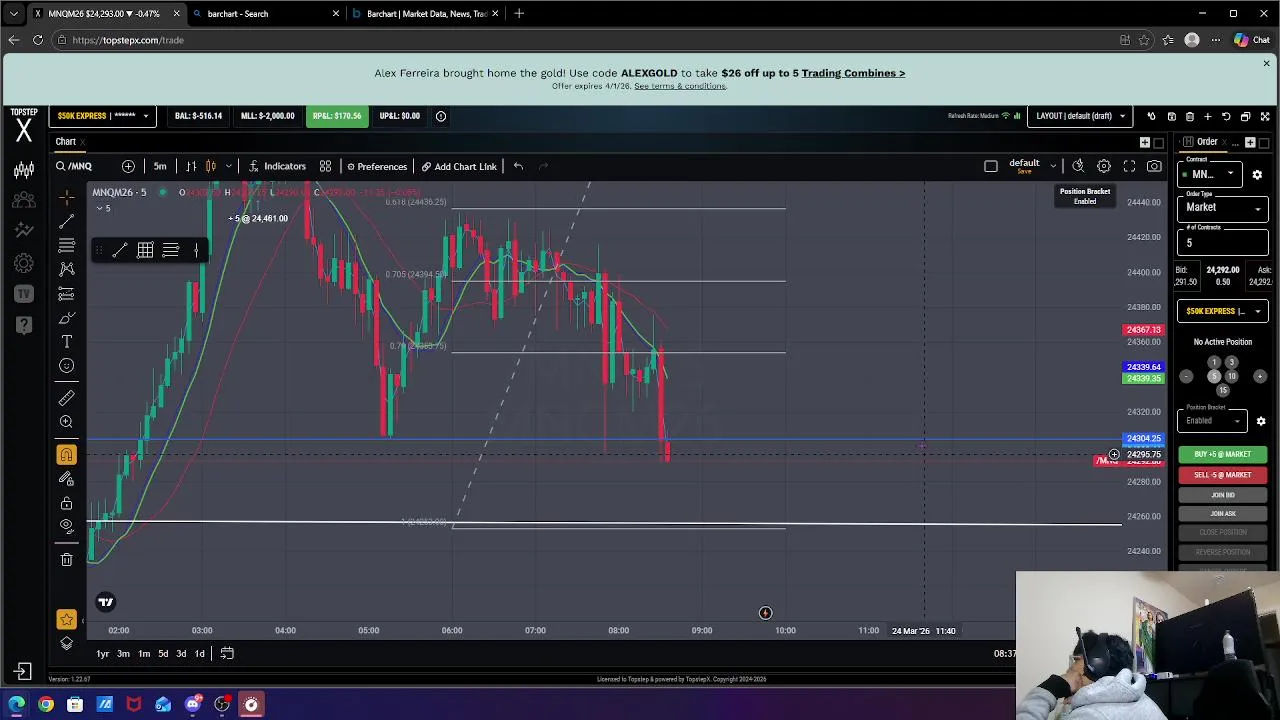Open chart settings gear icon

1104,166
